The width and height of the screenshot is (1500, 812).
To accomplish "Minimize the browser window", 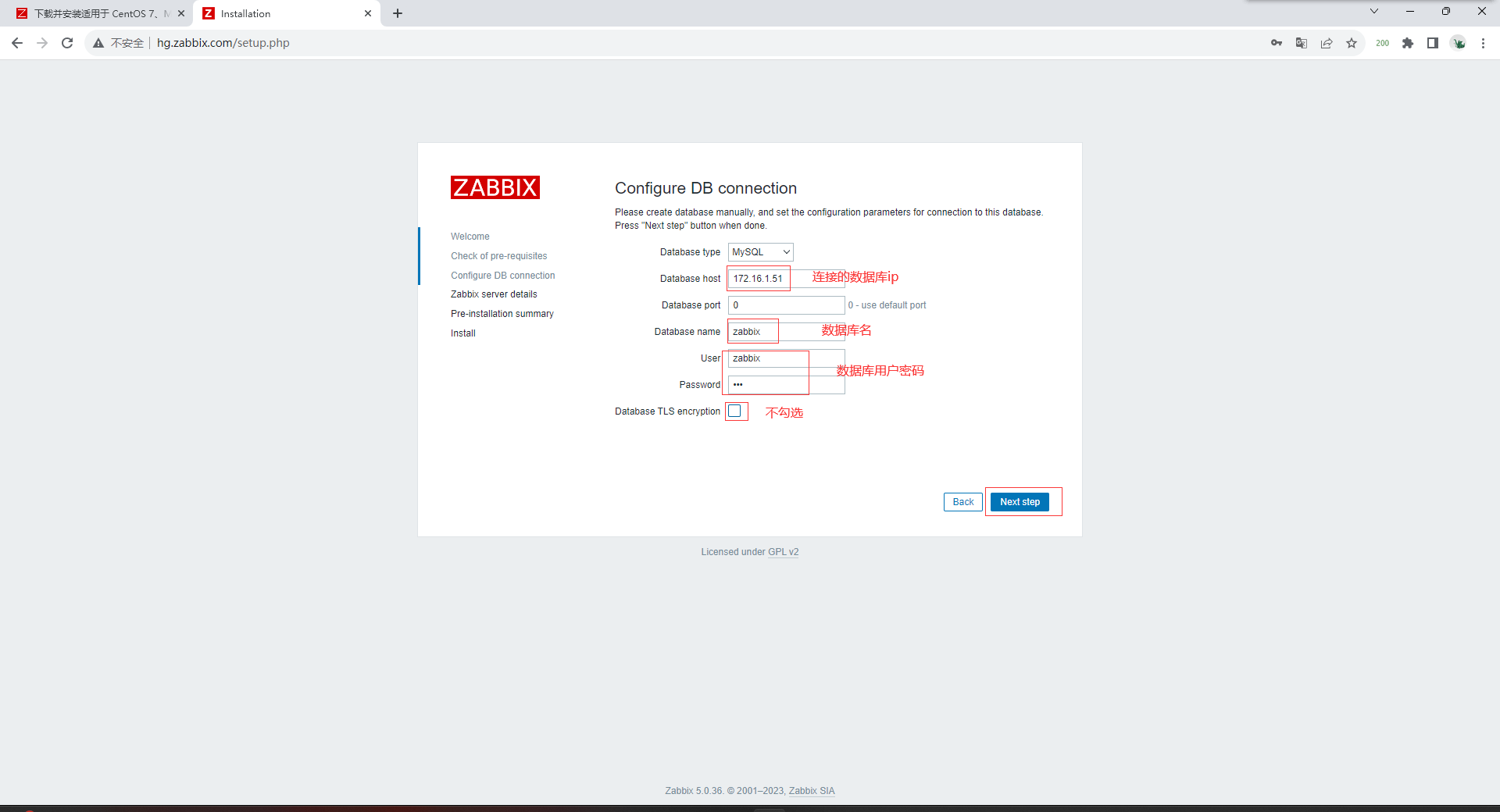I will click(x=1410, y=11).
